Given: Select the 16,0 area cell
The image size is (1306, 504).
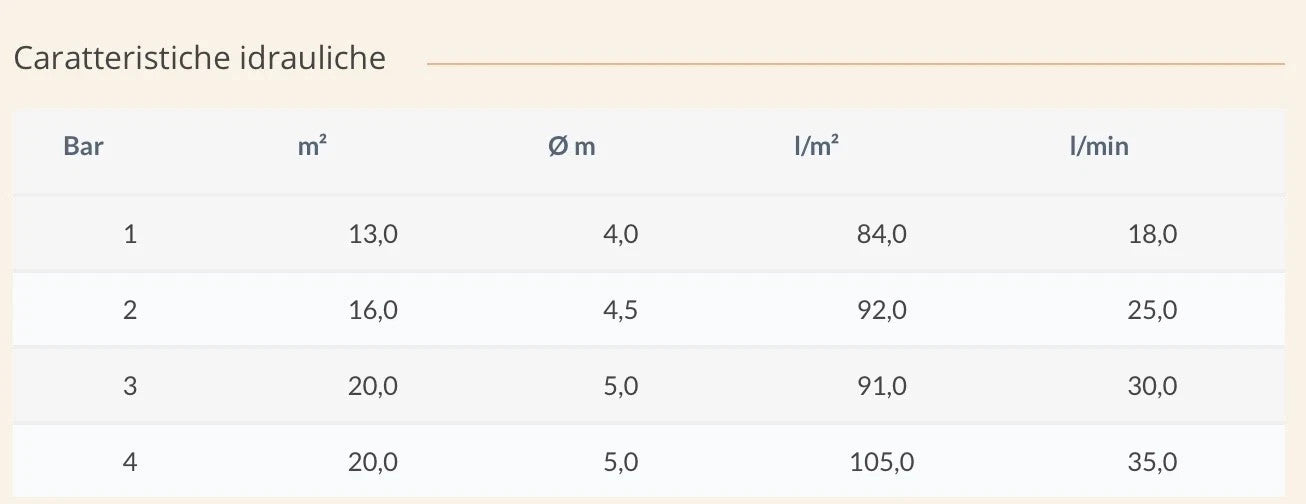Looking at the screenshot, I should (x=373, y=311).
